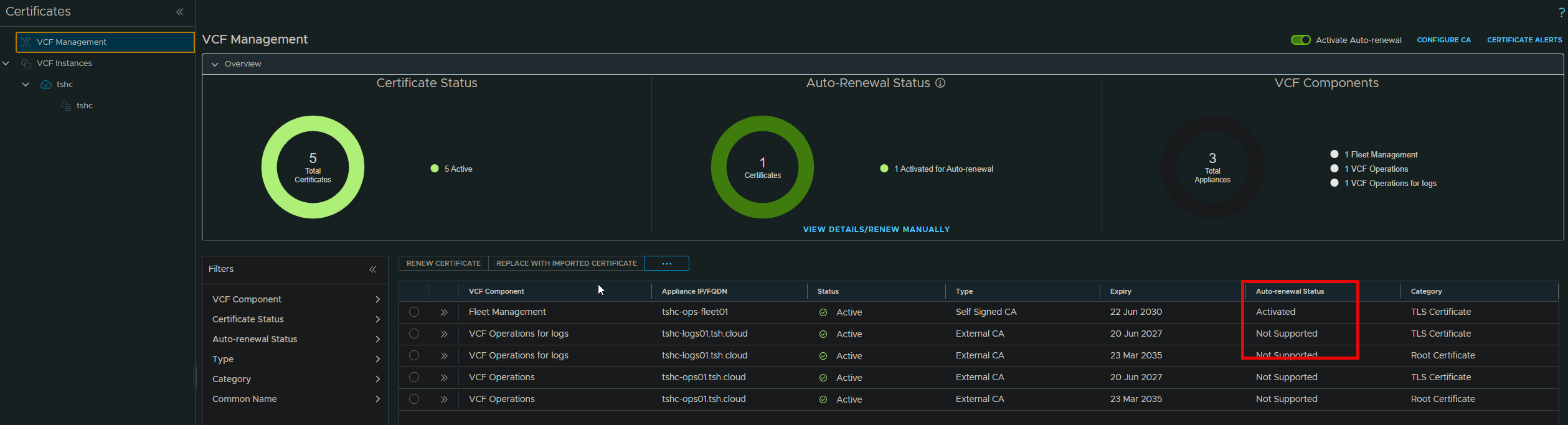Open the more actions ellipsis button

[x=666, y=264]
